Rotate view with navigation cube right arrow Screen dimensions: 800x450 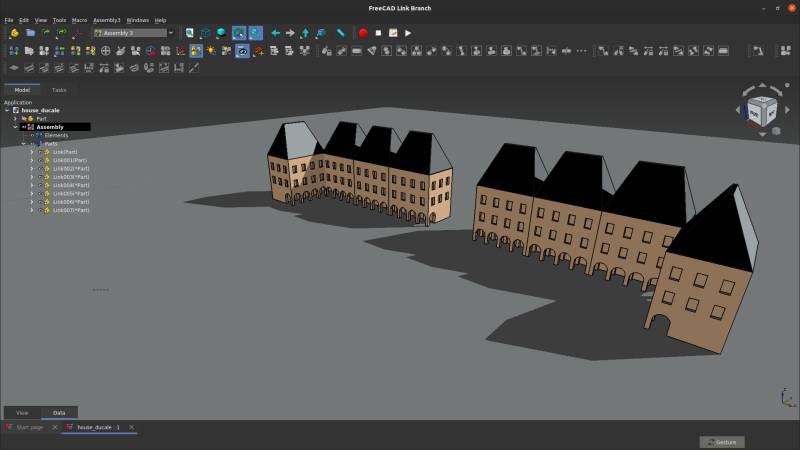point(787,110)
